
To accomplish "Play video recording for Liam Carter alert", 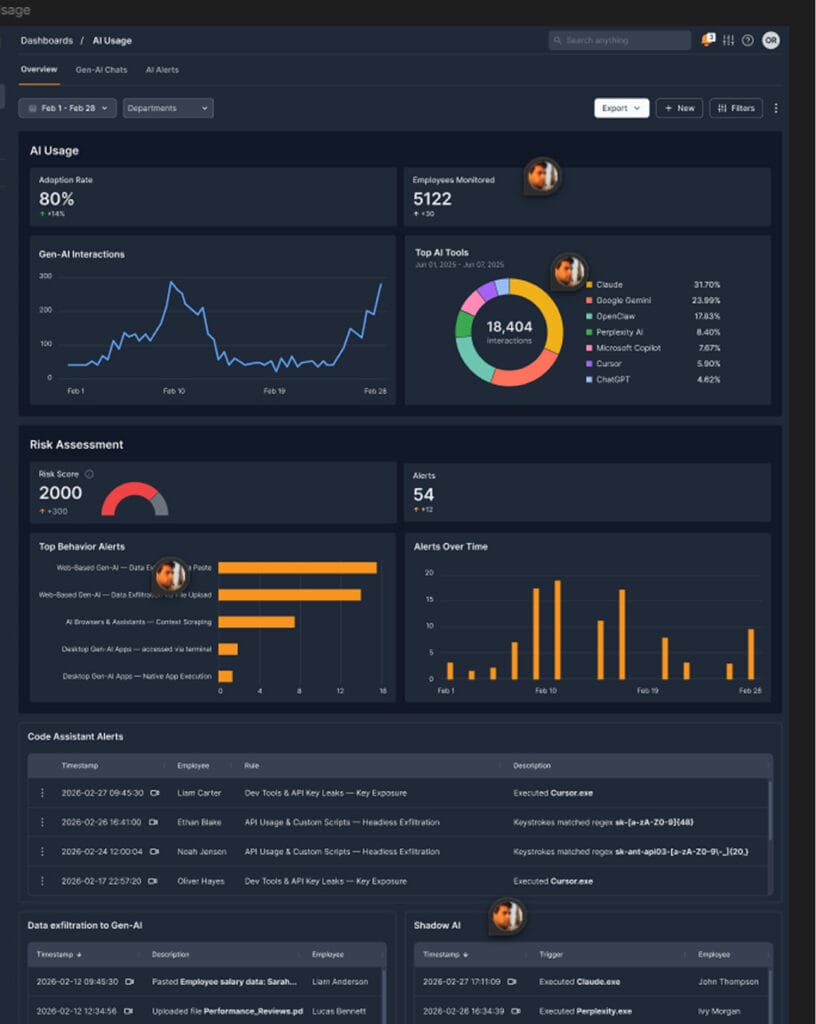I will [154, 793].
